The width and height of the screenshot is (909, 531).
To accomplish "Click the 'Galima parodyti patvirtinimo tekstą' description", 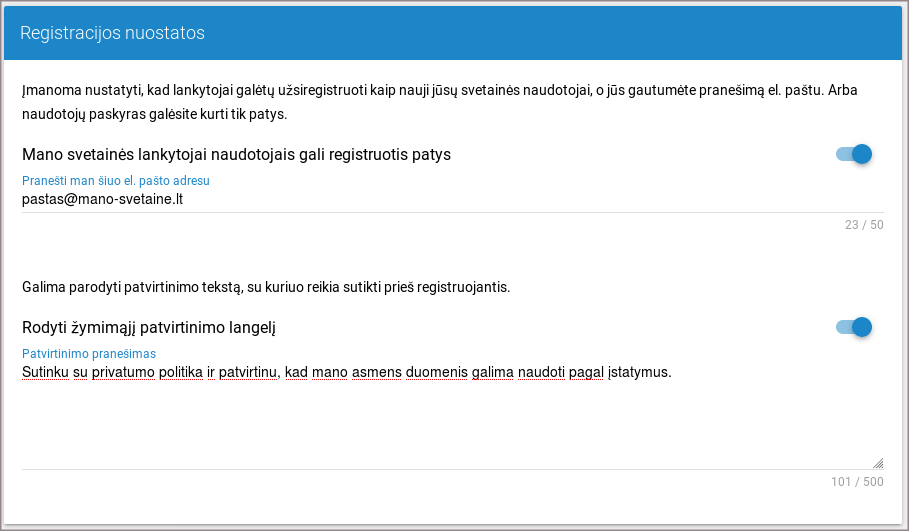I will [266, 288].
